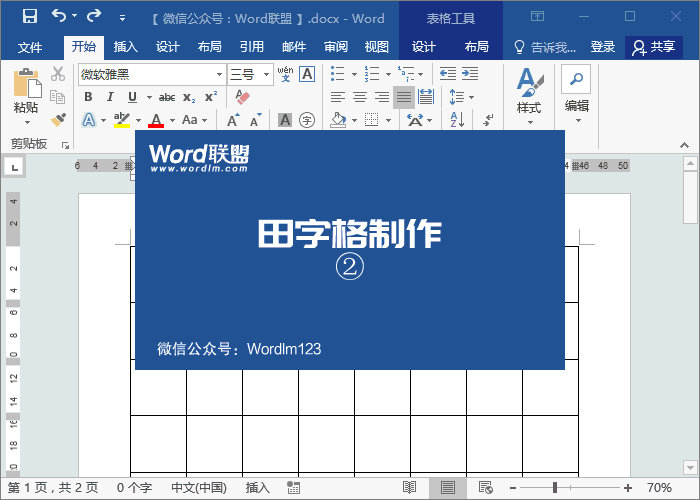Viewport: 700px width, 500px height.
Task: Click the 告诉我 search box
Action: pyautogui.click(x=545, y=47)
